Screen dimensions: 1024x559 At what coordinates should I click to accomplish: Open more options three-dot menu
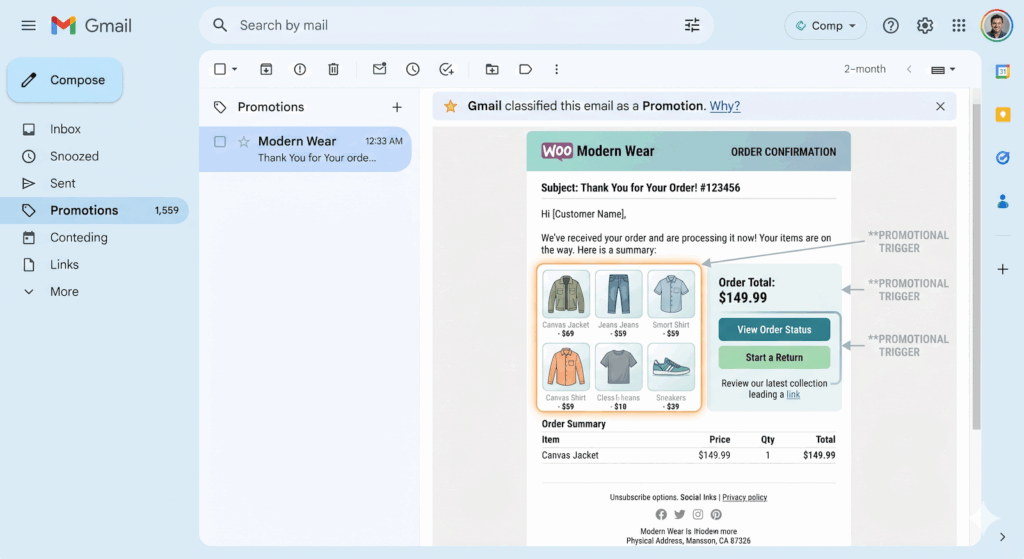pos(556,69)
